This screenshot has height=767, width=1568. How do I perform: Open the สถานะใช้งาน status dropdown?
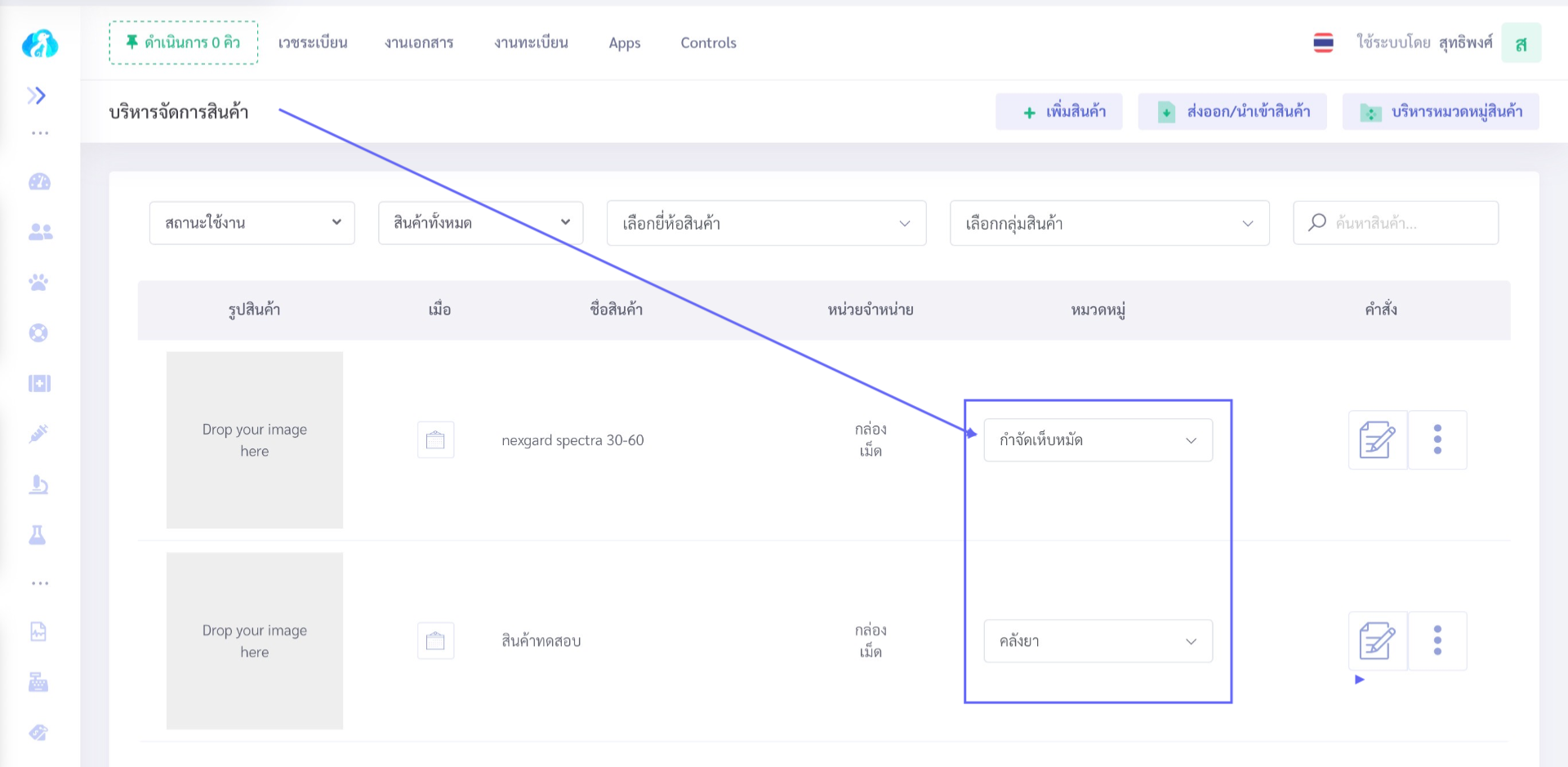click(252, 223)
